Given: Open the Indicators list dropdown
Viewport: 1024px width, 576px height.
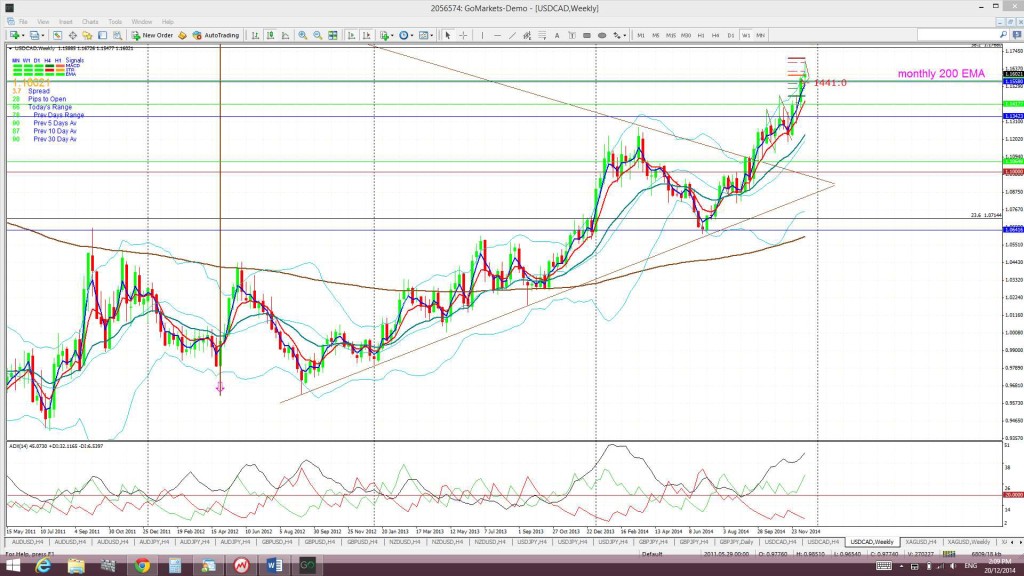Looking at the screenshot, I should pyautogui.click(x=387, y=35).
